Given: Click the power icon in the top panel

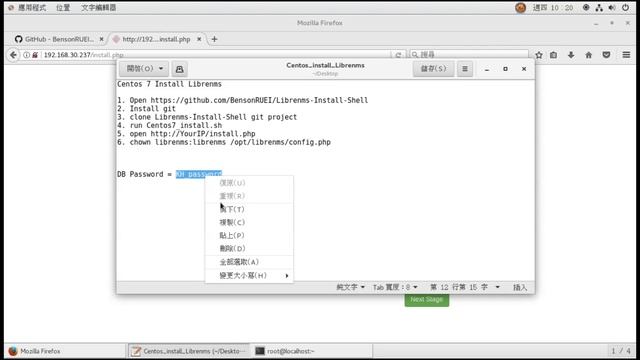Looking at the screenshot, I should pyautogui.click(x=625, y=8).
